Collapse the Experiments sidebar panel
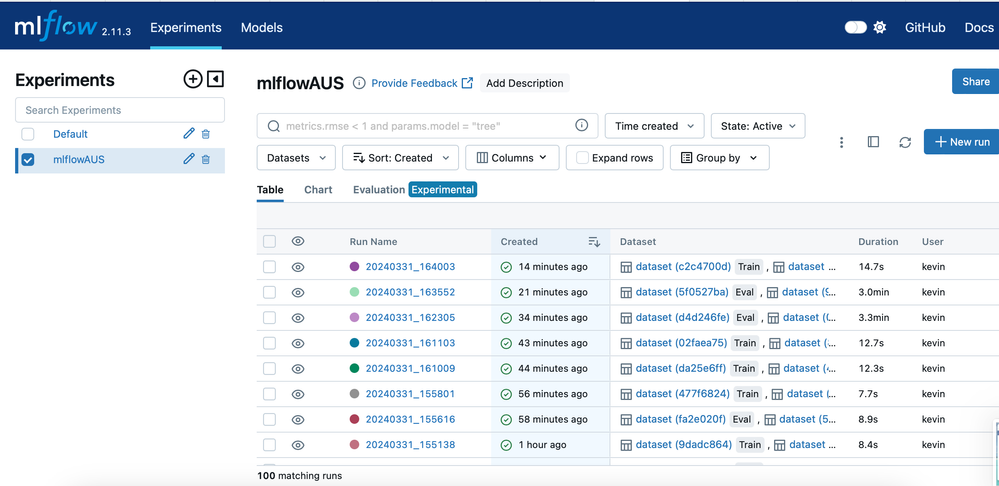Viewport: 999px width, 486px height. [215, 79]
